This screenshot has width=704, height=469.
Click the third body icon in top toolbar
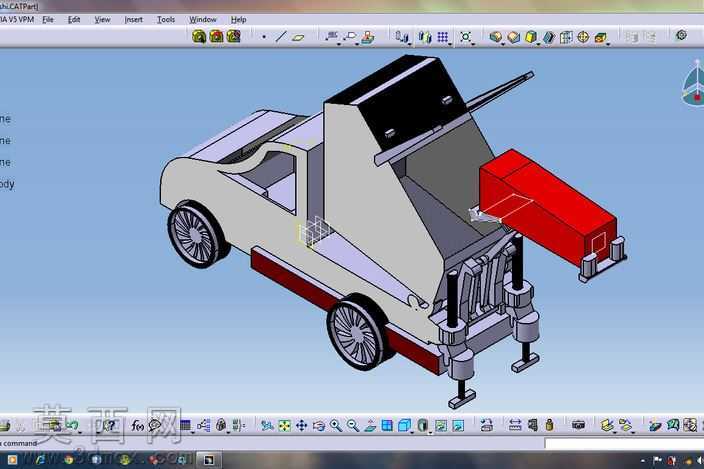click(x=233, y=36)
